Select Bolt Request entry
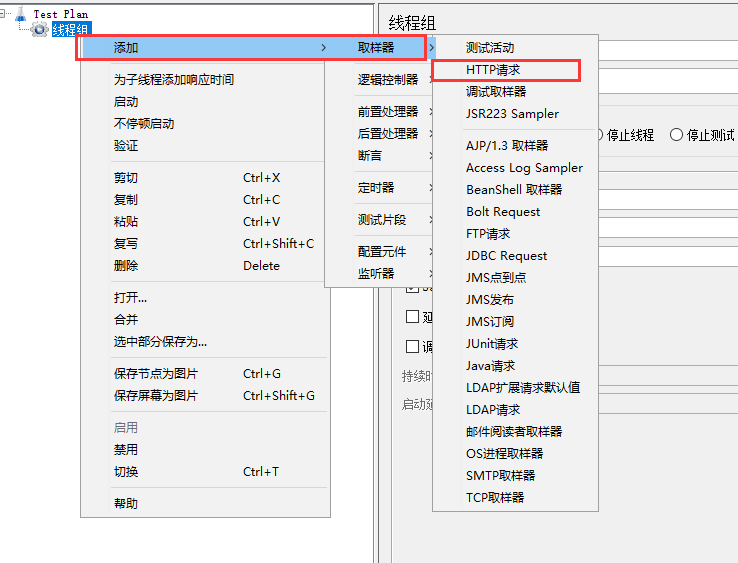738x563 pixels. [x=515, y=212]
